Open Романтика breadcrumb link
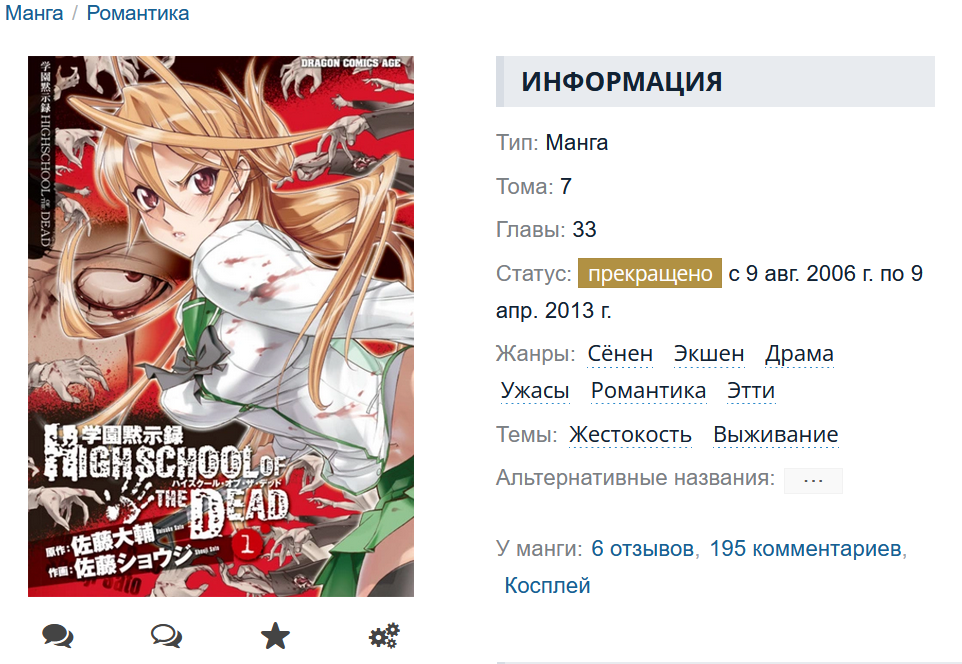Screen dimensions: 962x664 coord(137,13)
